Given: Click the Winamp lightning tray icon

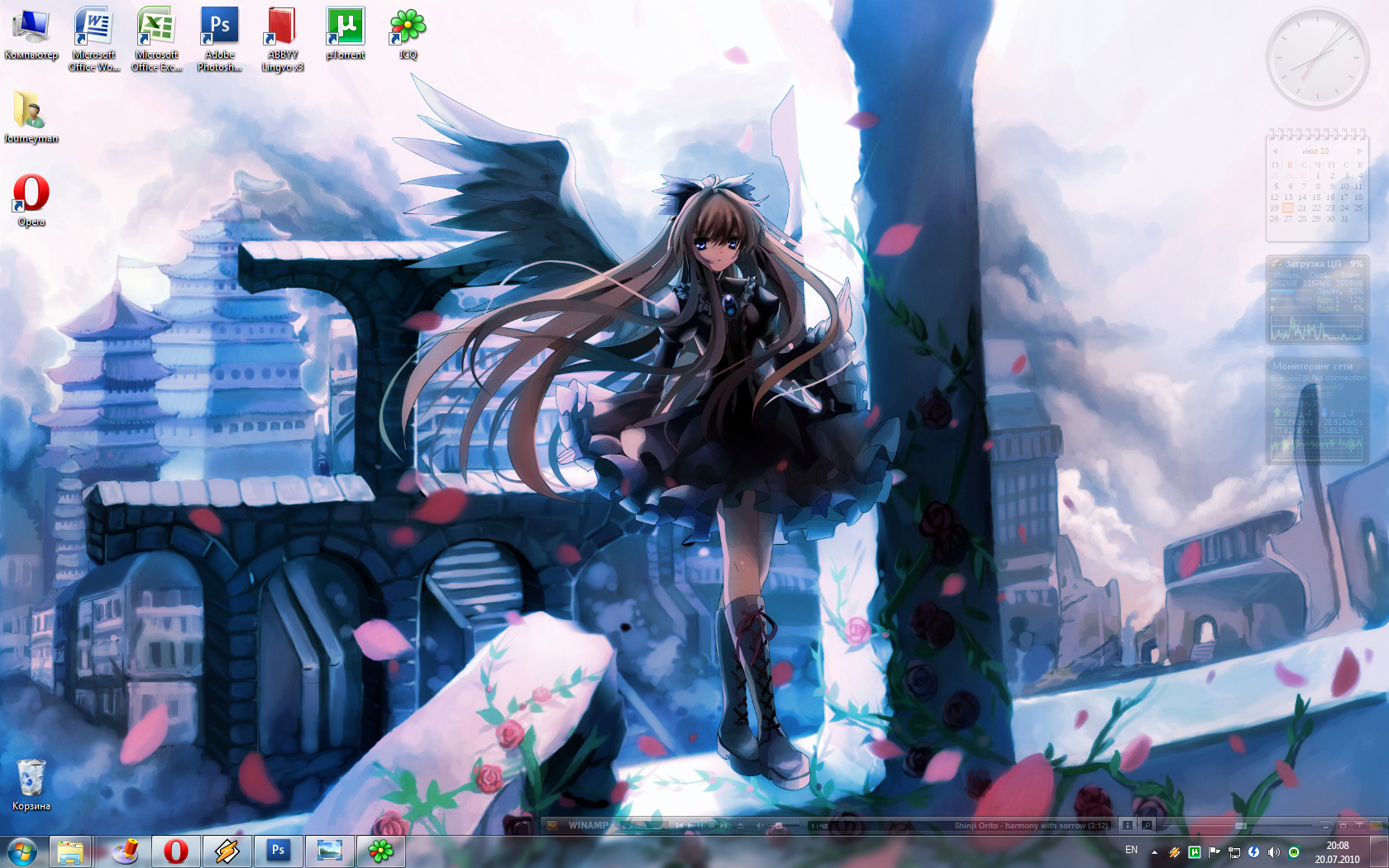Looking at the screenshot, I should click(1174, 851).
